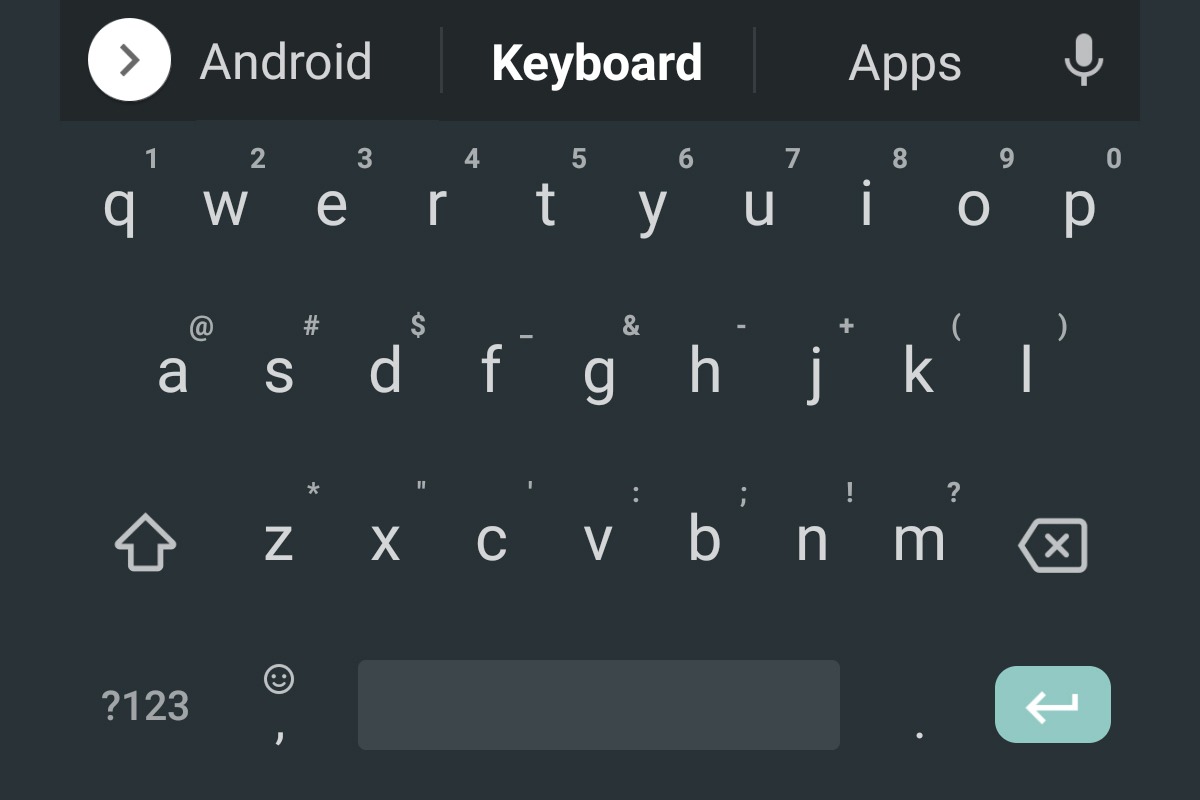Tap the green enter return key
Image resolution: width=1200 pixels, height=800 pixels.
click(1053, 705)
